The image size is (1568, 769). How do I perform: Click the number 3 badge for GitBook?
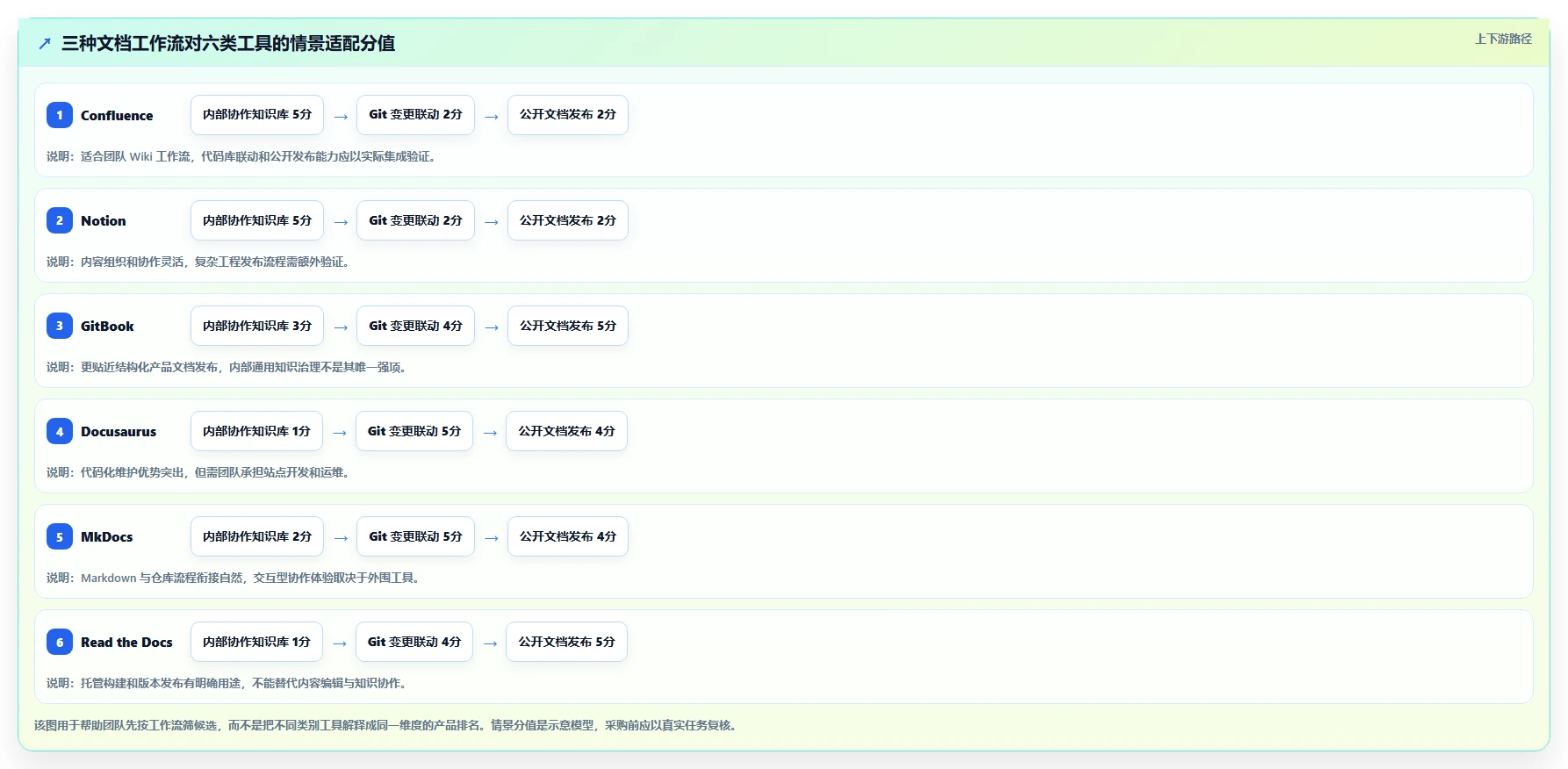pos(60,326)
